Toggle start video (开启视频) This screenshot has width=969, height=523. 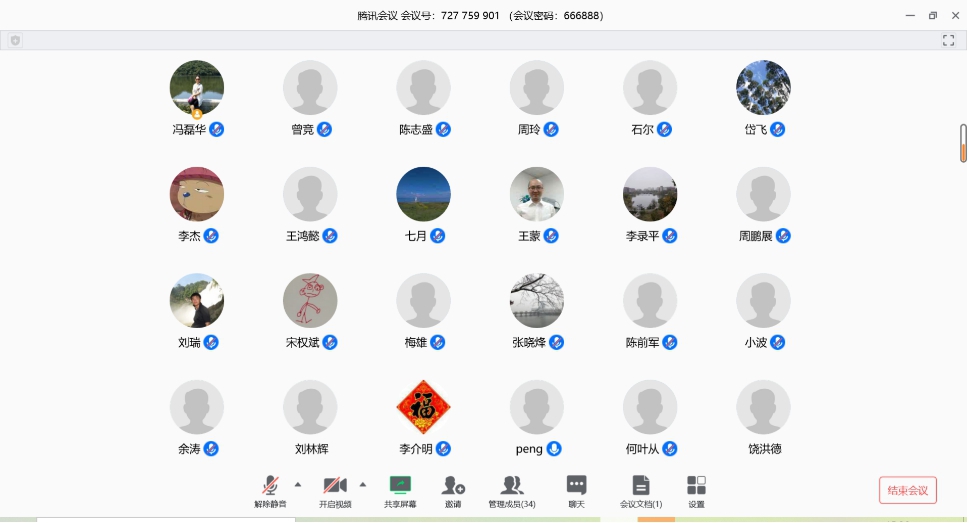(x=335, y=486)
